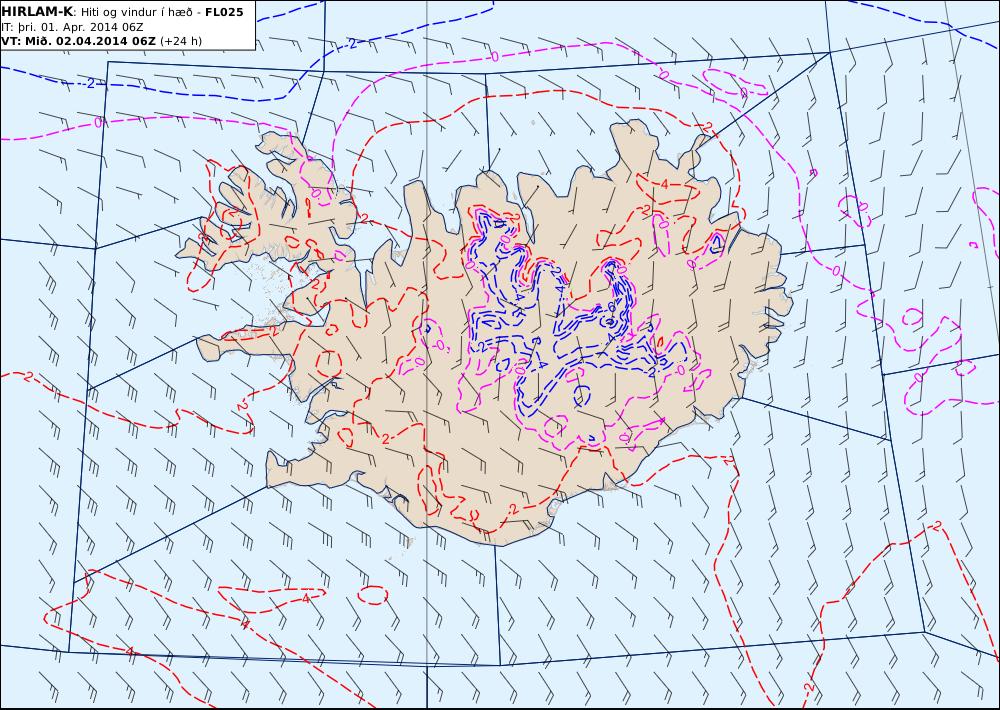Click the 'IT: þri. 01. Apr. 2014 06Z' line
The height and width of the screenshot is (710, 1000).
pyautogui.click(x=72, y=27)
